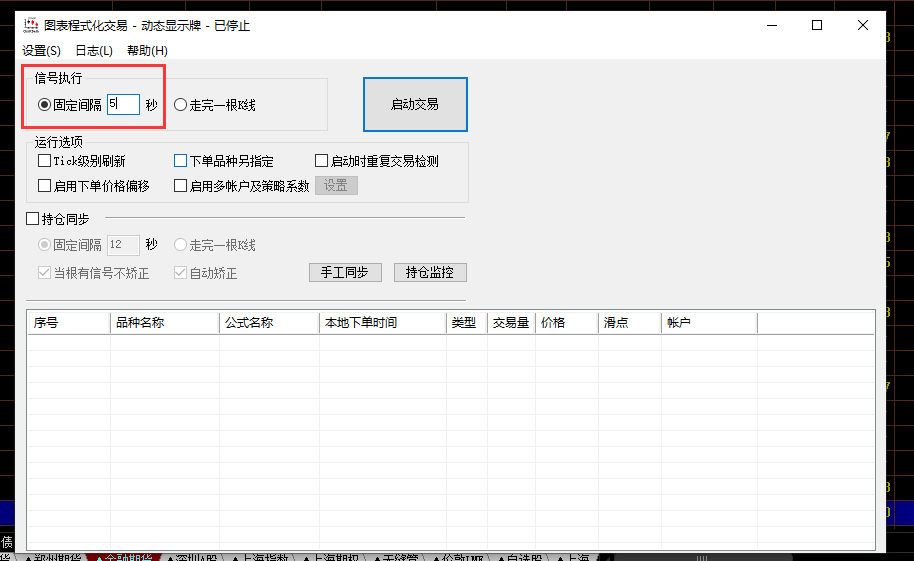Open 持仓监控 via its button
914x561 pixels.
coord(430,272)
